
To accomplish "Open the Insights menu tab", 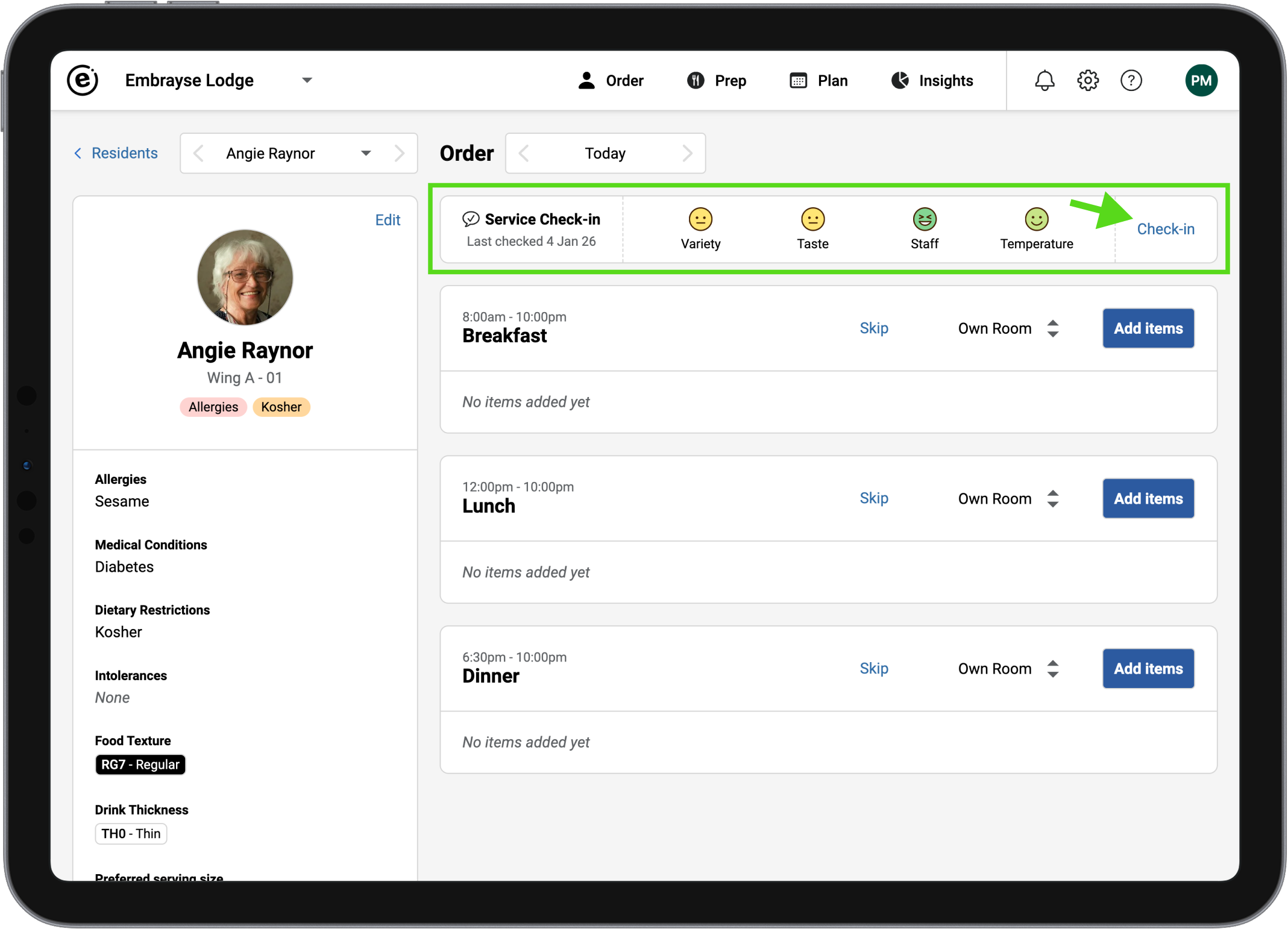I will (x=932, y=81).
